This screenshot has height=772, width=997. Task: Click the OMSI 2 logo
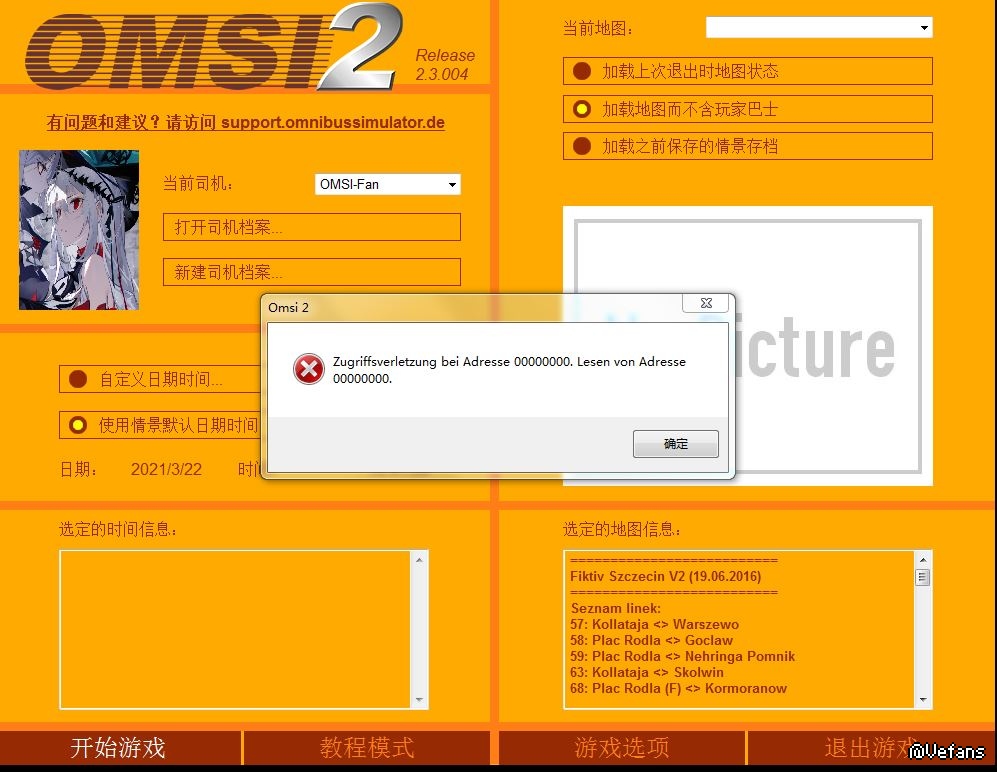(215, 48)
